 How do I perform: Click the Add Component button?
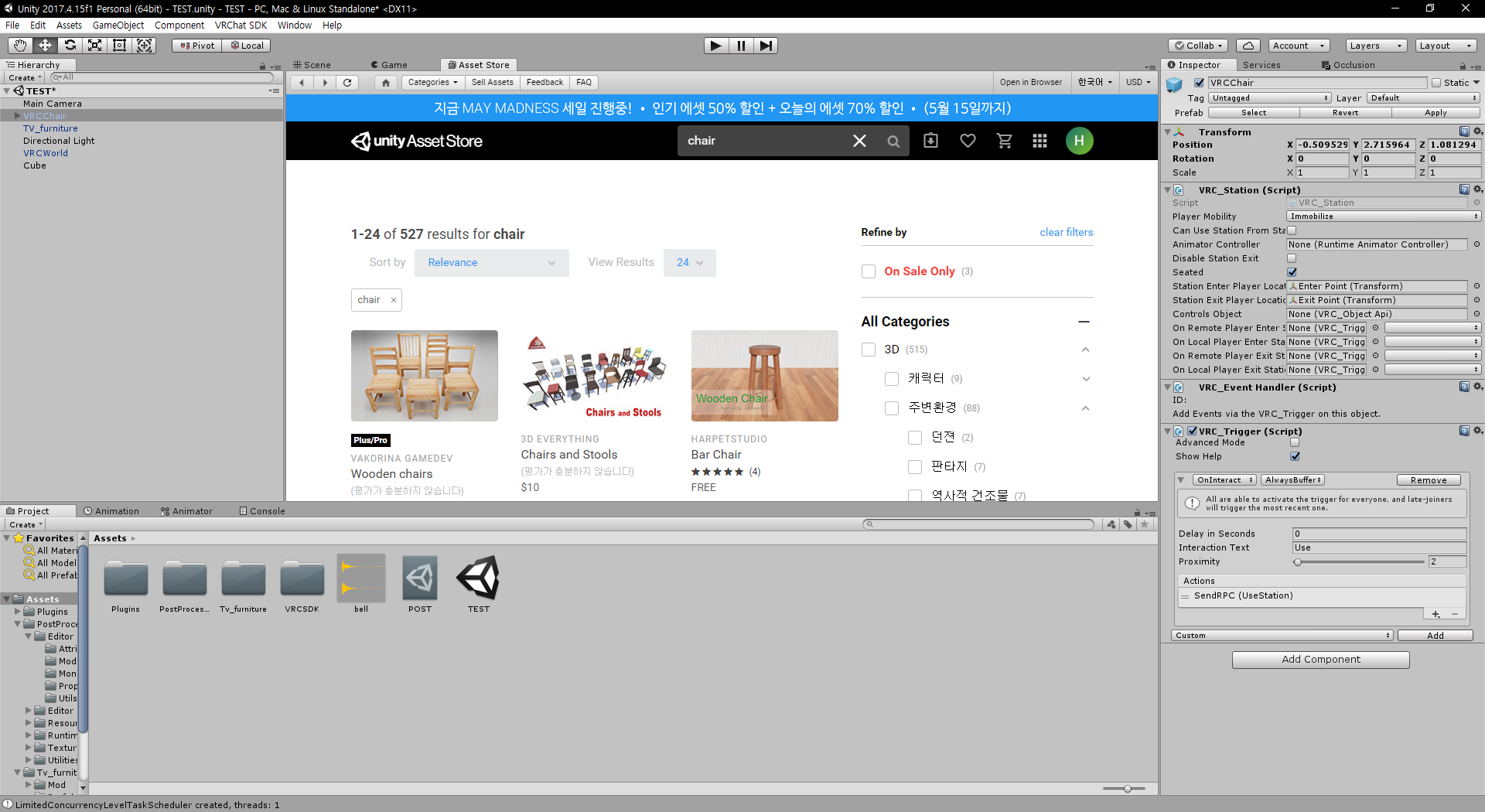tap(1321, 660)
